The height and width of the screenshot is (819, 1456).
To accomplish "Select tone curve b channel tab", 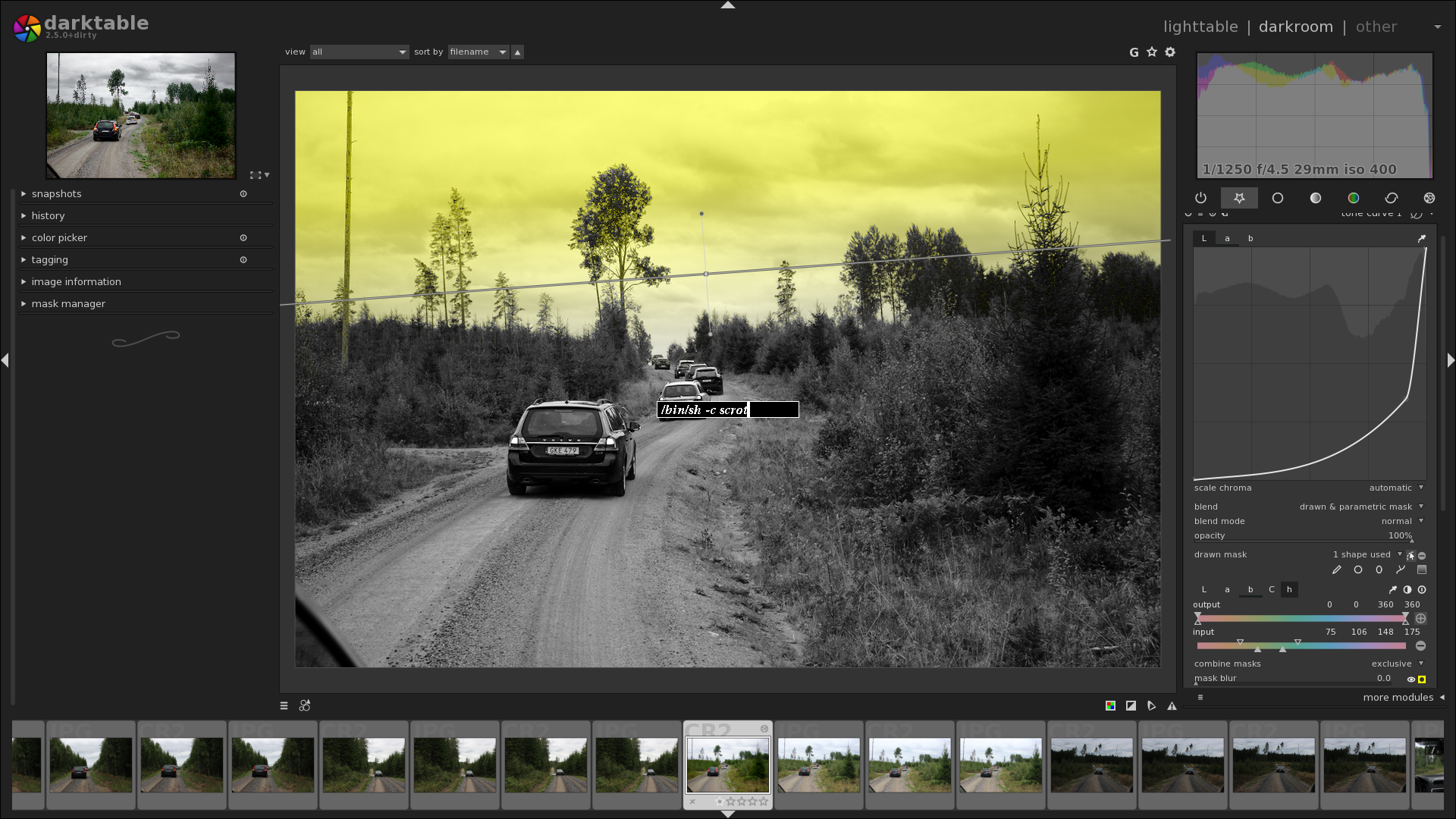I will click(1250, 239).
